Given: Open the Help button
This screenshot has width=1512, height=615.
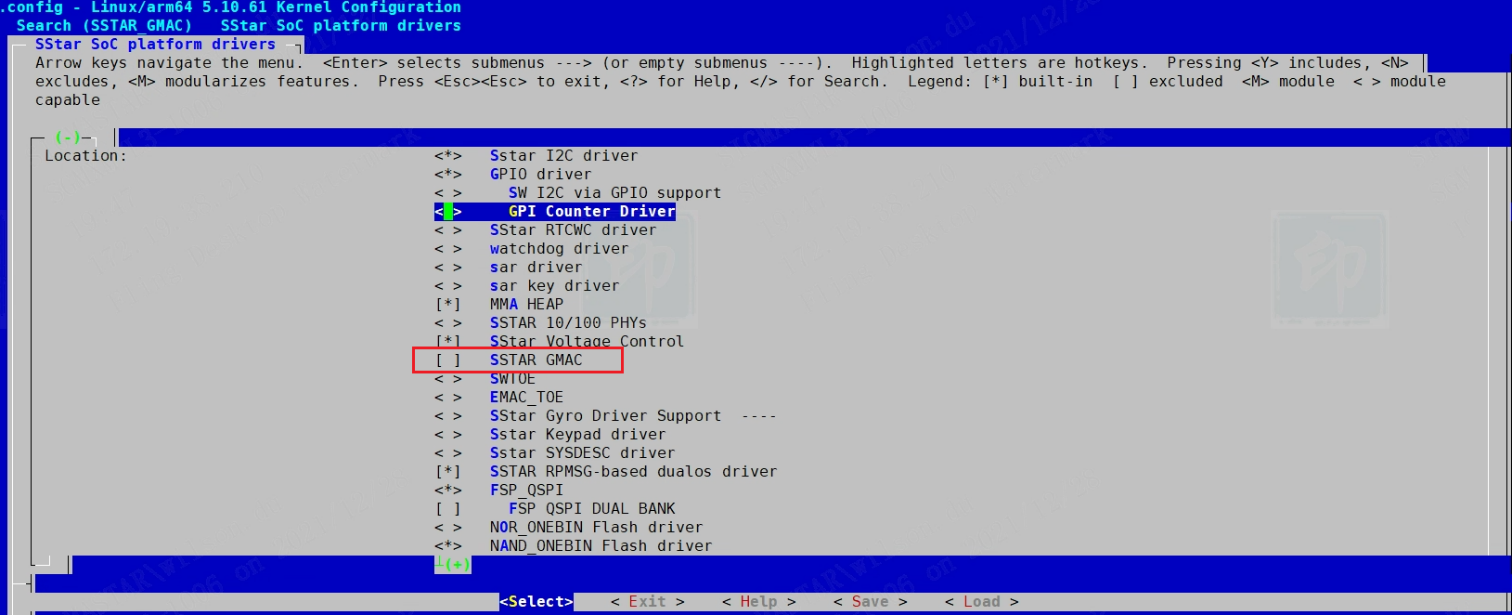Looking at the screenshot, I should click(759, 602).
